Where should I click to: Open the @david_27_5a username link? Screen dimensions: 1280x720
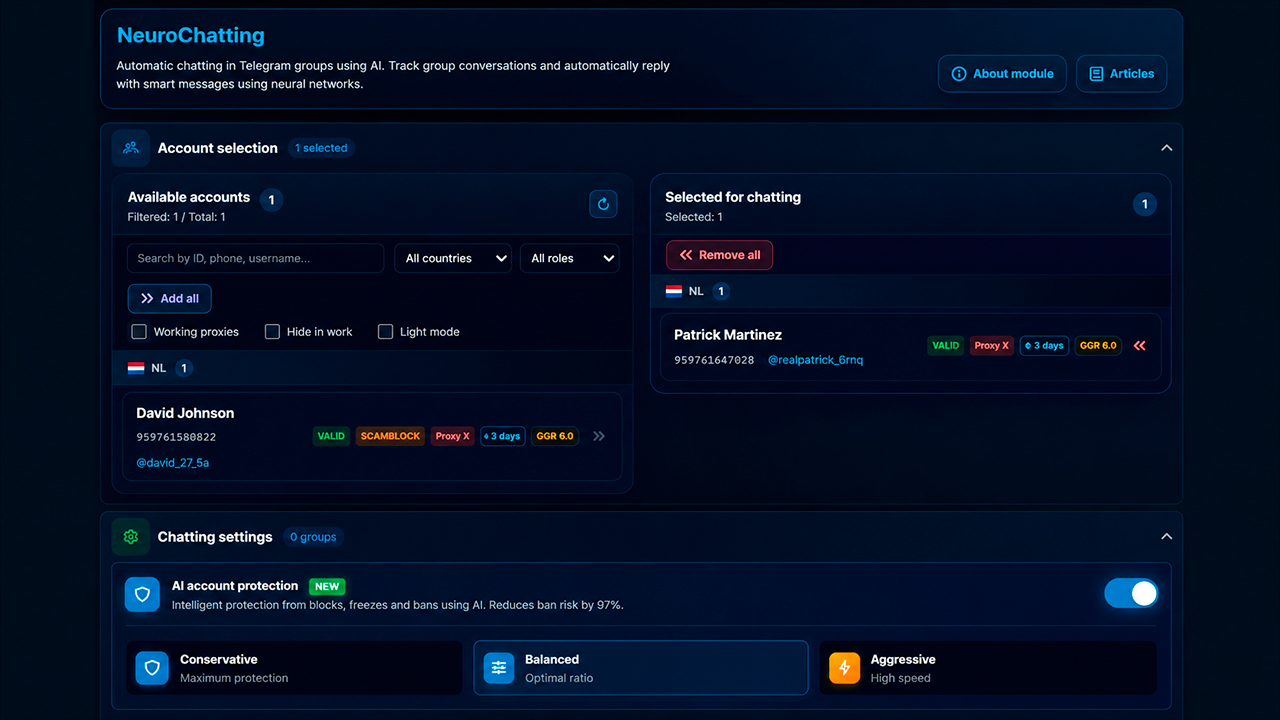[x=173, y=463]
